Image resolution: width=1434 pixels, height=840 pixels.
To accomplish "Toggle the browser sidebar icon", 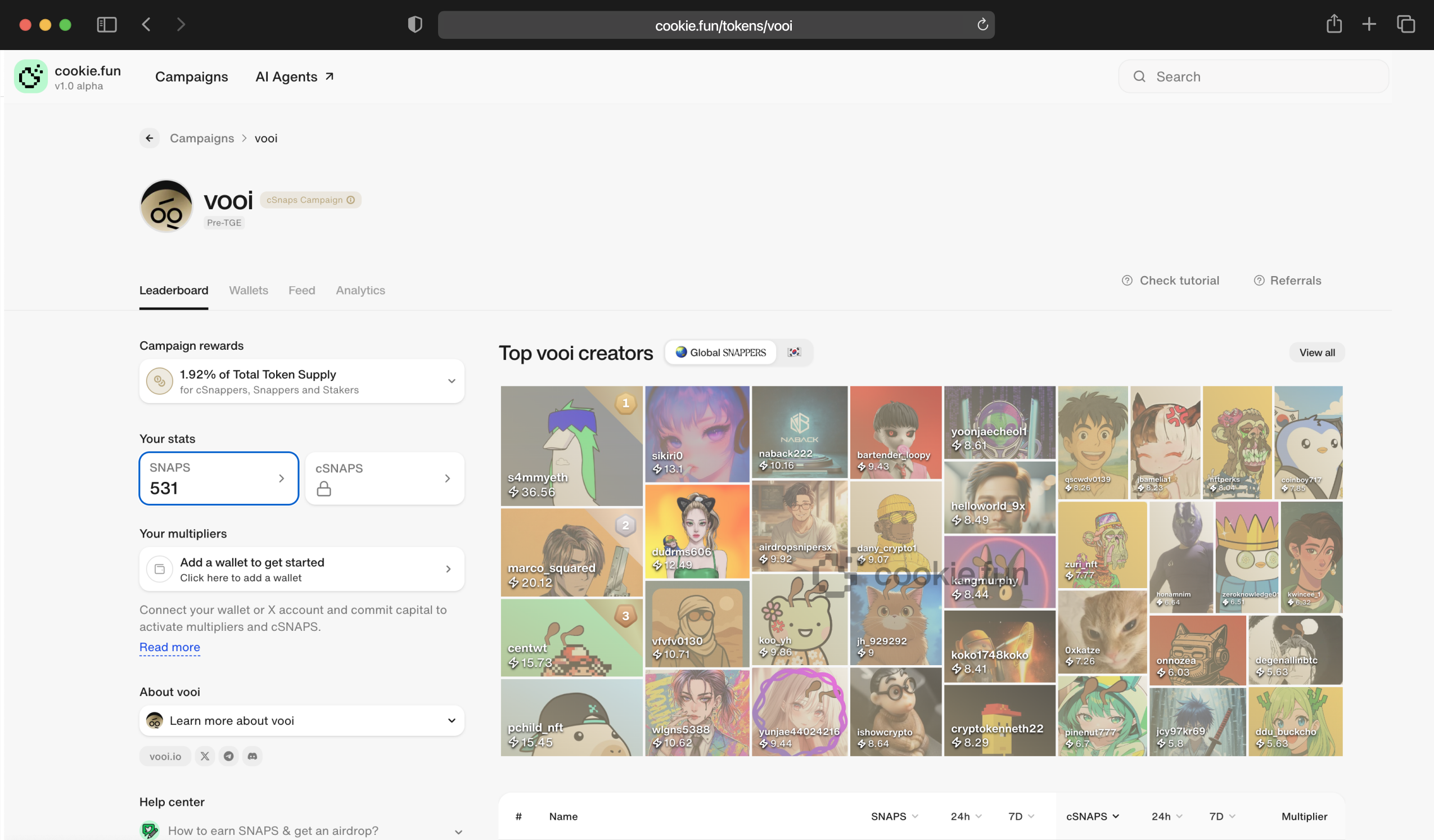I will pos(106,25).
